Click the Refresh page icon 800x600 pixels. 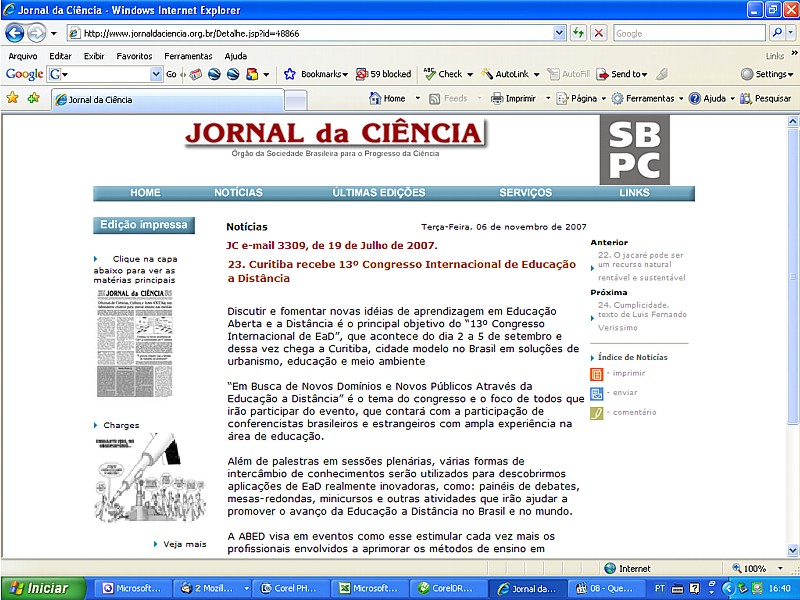coord(578,33)
